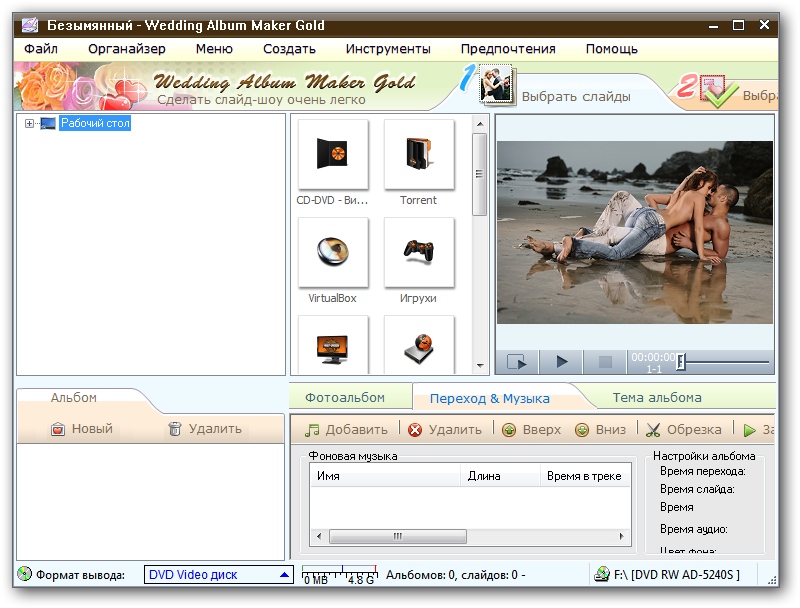Viewport: 800px width, 608px height.
Task: Maximize the Wedding Album Maker window
Action: click(738, 25)
